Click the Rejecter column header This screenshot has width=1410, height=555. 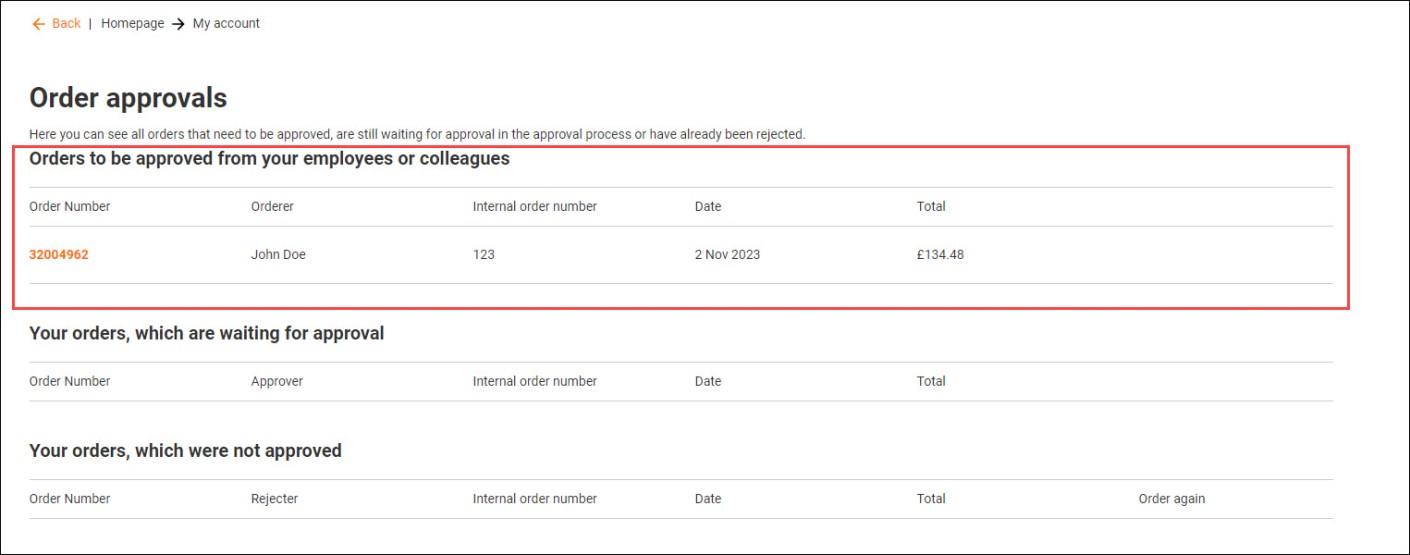click(x=274, y=499)
